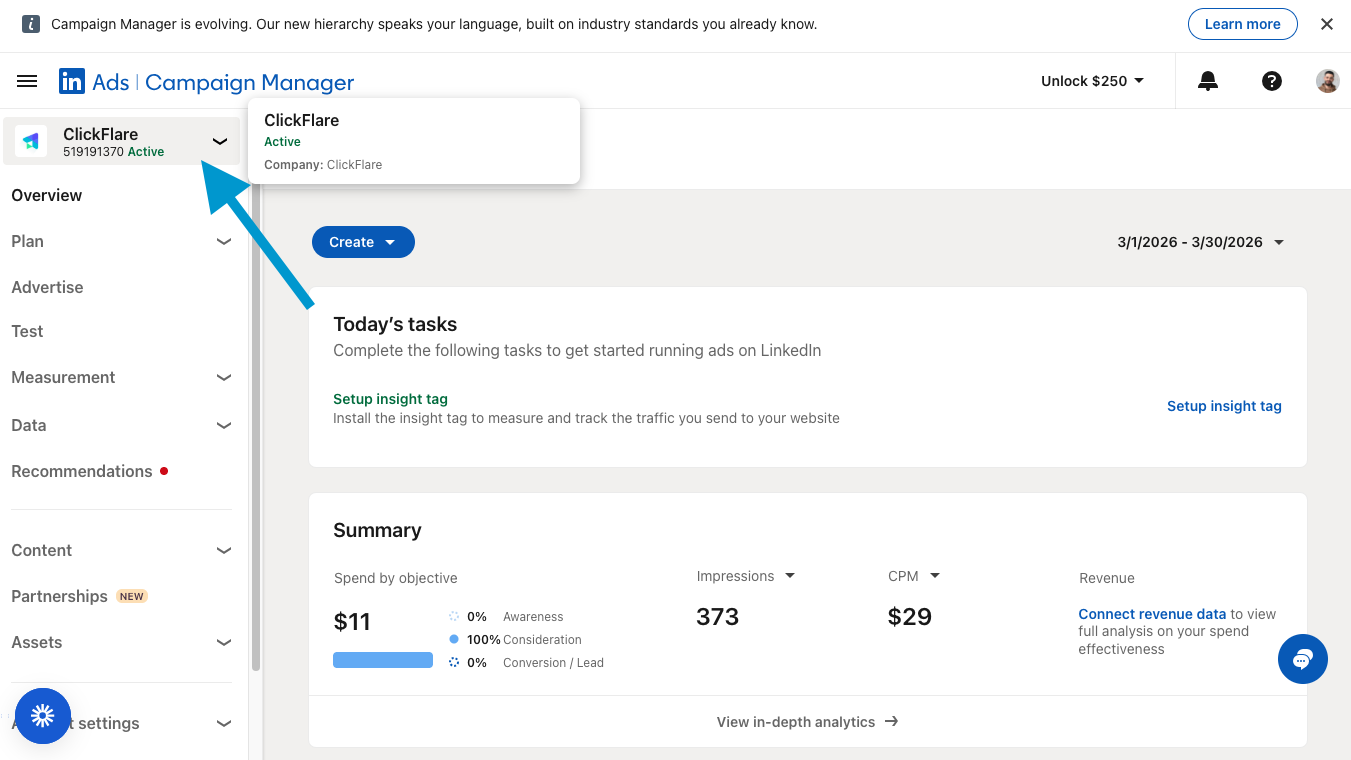
Task: Open the notifications bell
Action: (x=1208, y=81)
